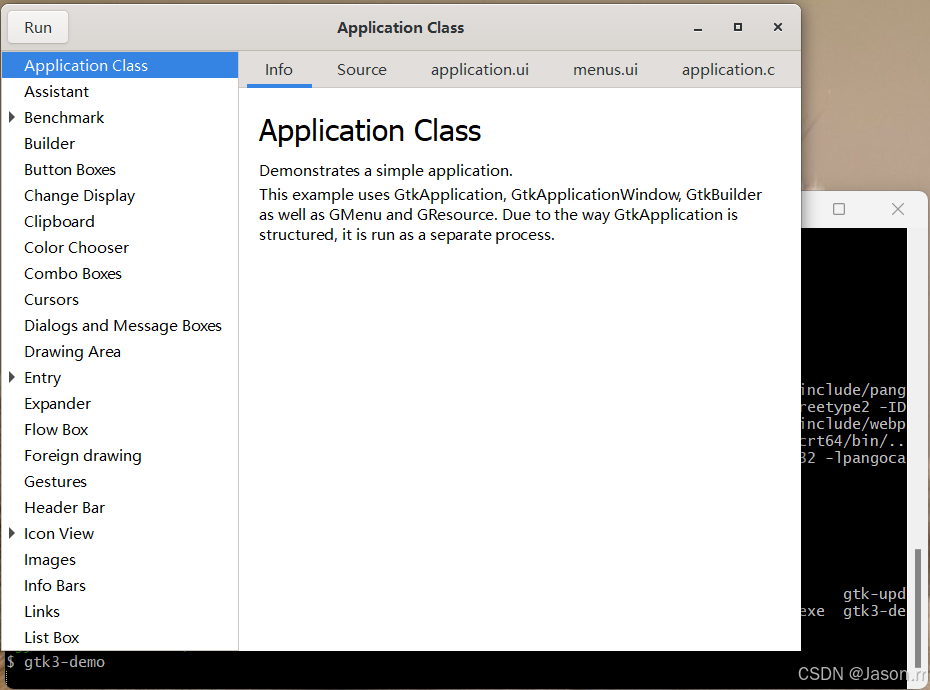Select the Benchmark demo entry
This screenshot has height=690, width=930.
coord(120,117)
